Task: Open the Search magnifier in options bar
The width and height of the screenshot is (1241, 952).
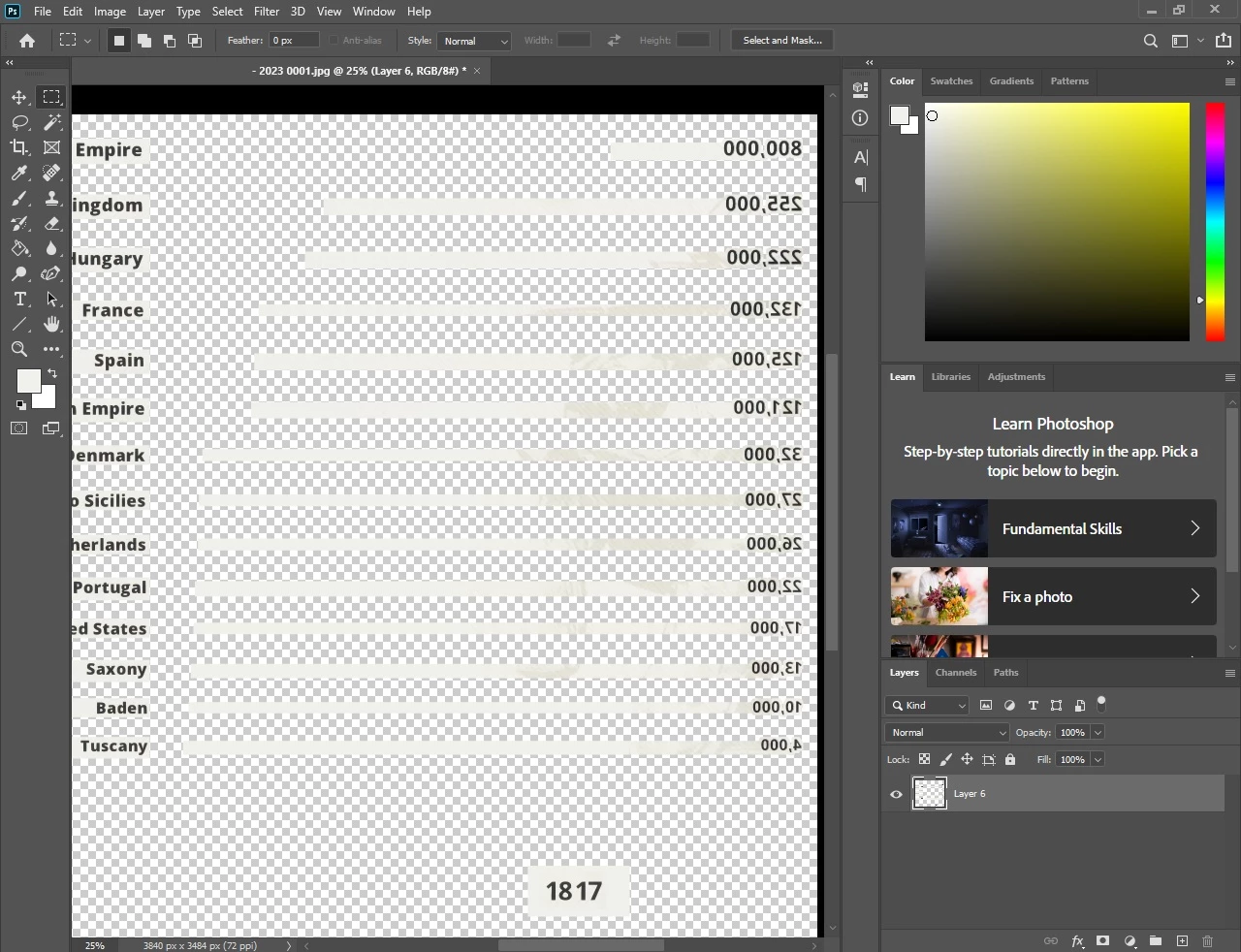Action: click(1150, 41)
